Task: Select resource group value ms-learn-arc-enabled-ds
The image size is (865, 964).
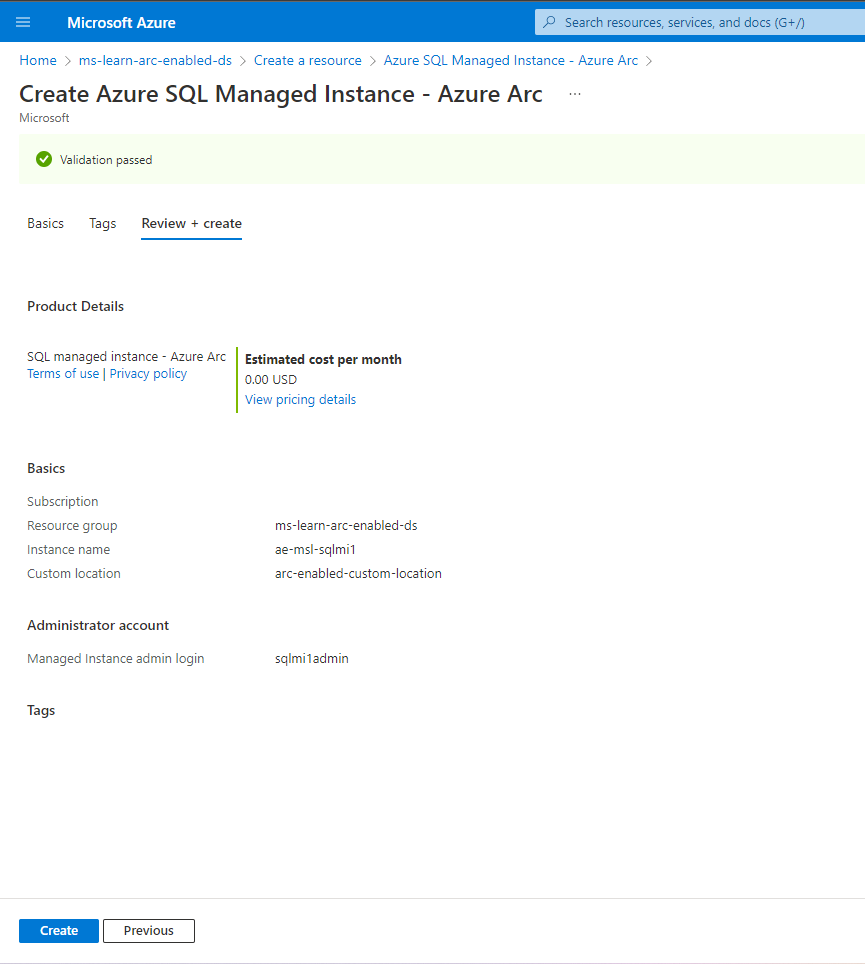Action: 346,526
